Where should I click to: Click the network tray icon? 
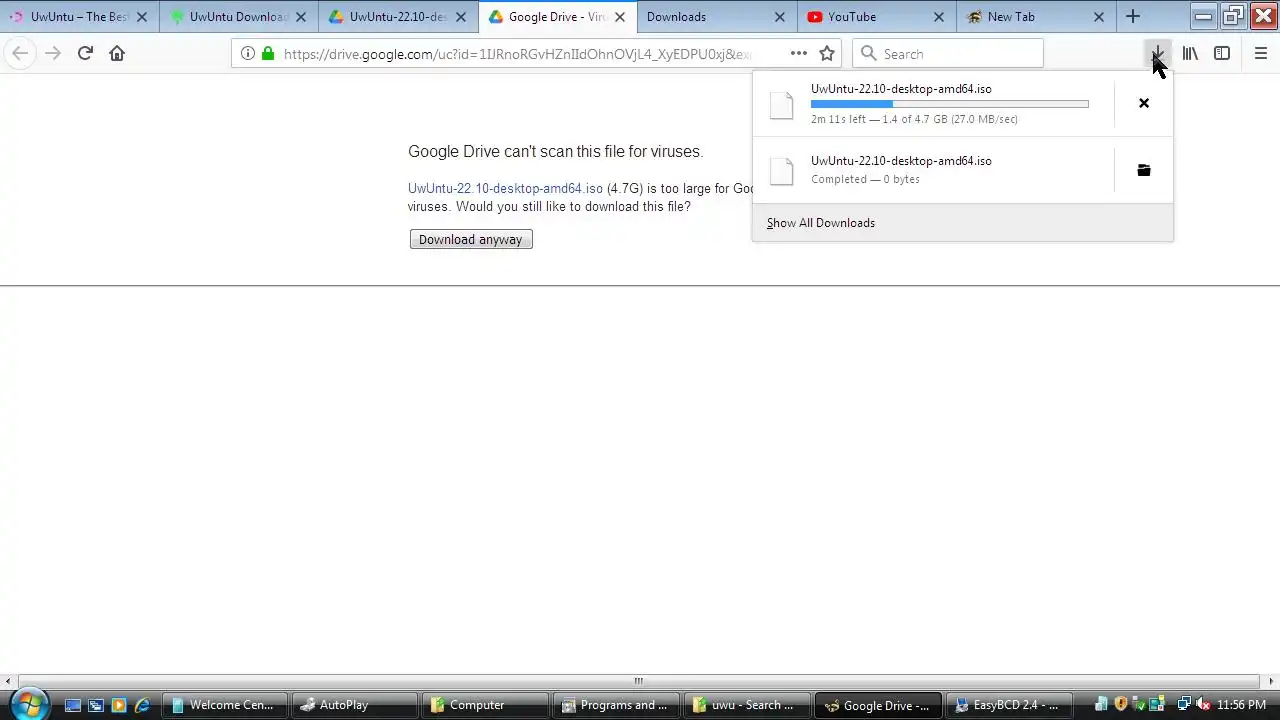point(1184,705)
